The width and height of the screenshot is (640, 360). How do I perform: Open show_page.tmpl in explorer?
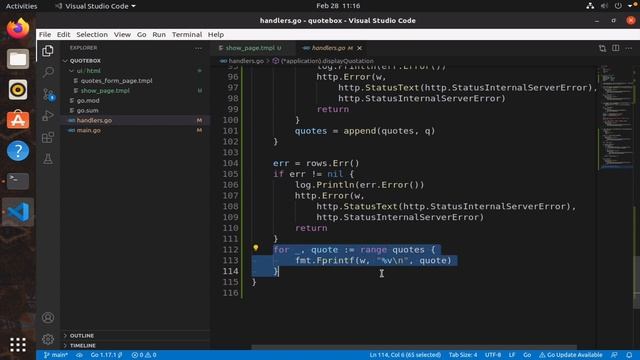(105, 91)
